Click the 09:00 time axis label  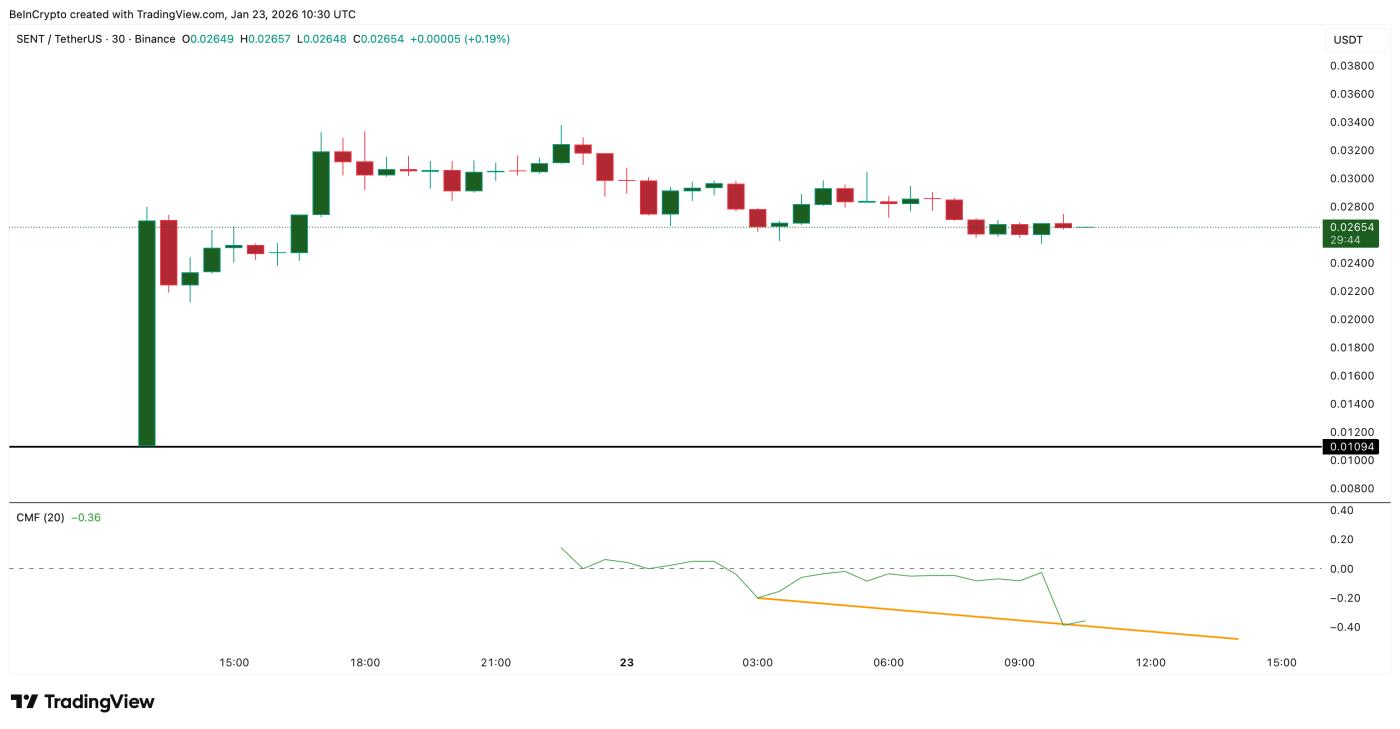[x=1020, y=662]
